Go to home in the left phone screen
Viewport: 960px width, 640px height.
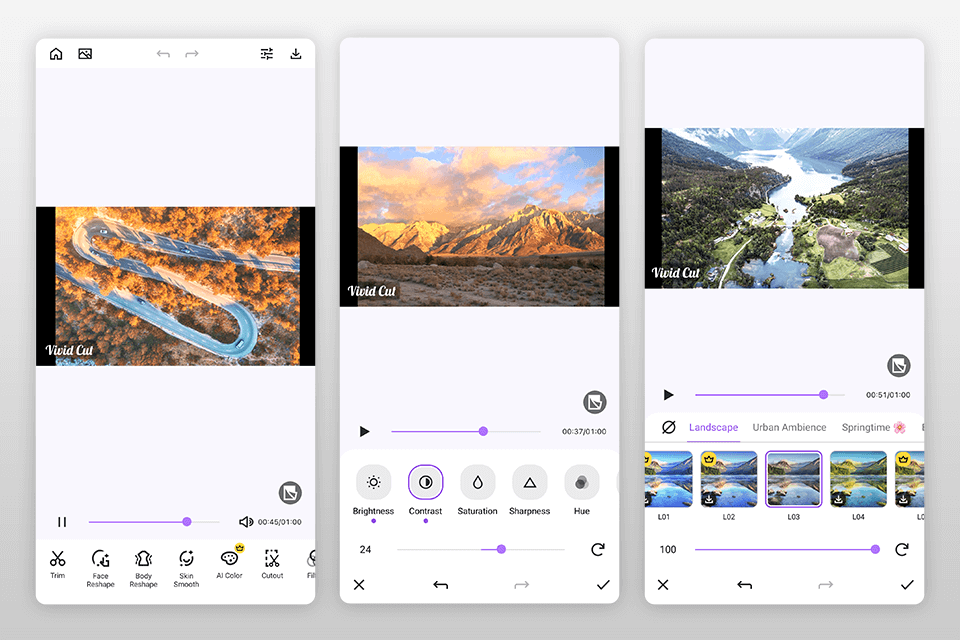tap(56, 54)
